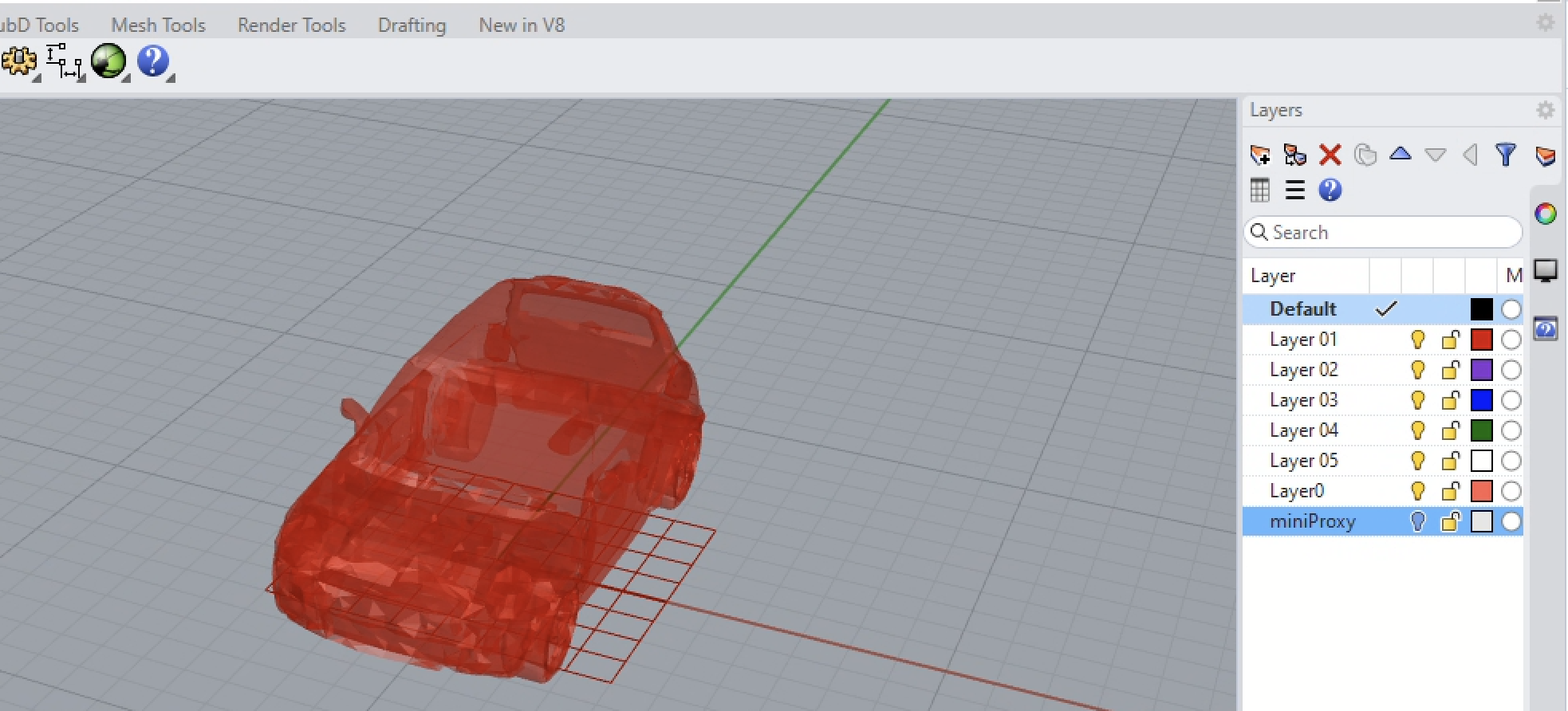Turn on the miniProxy layer light bulb

coord(1417,521)
